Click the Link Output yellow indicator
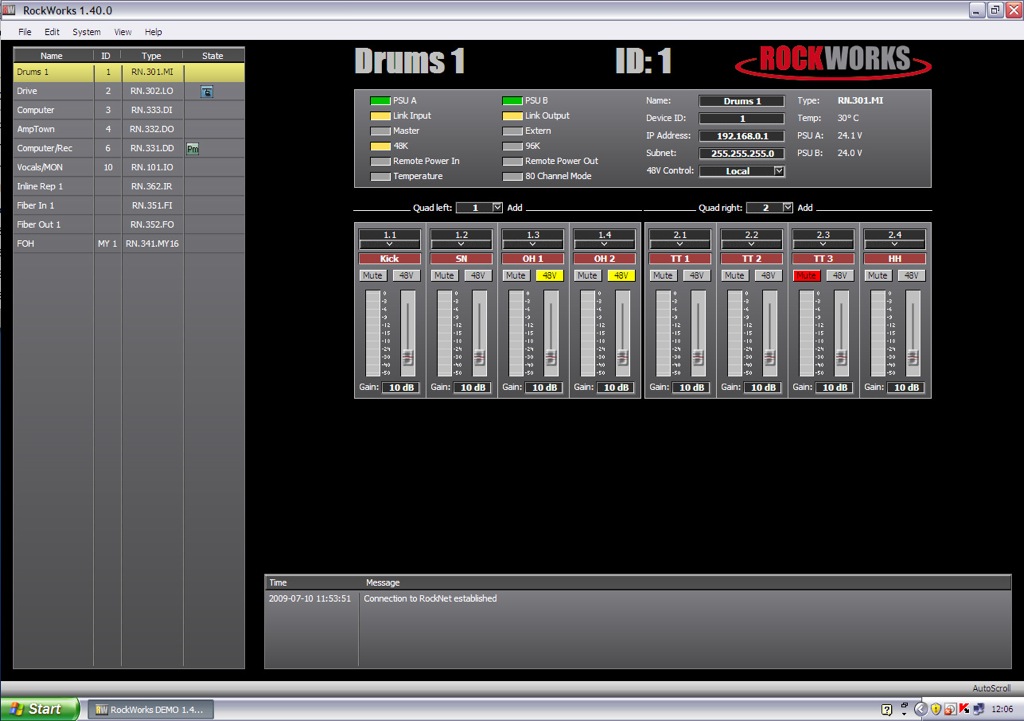Screen dimensions: 1024x721 512,116
